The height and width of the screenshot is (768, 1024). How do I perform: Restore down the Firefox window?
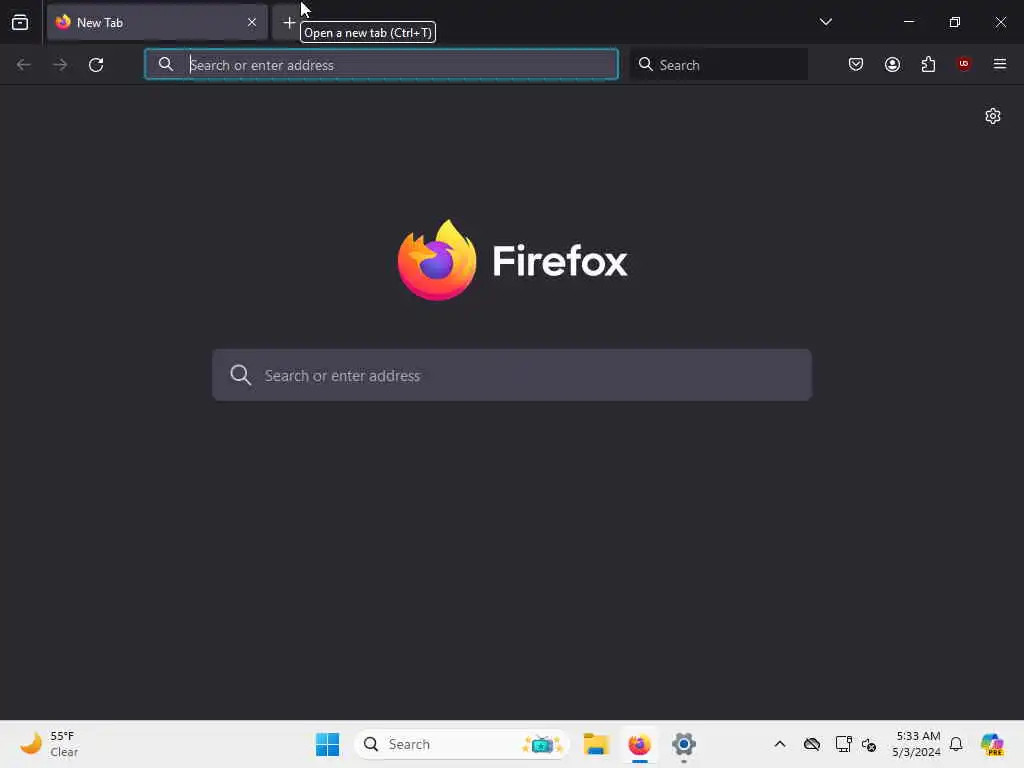954,22
